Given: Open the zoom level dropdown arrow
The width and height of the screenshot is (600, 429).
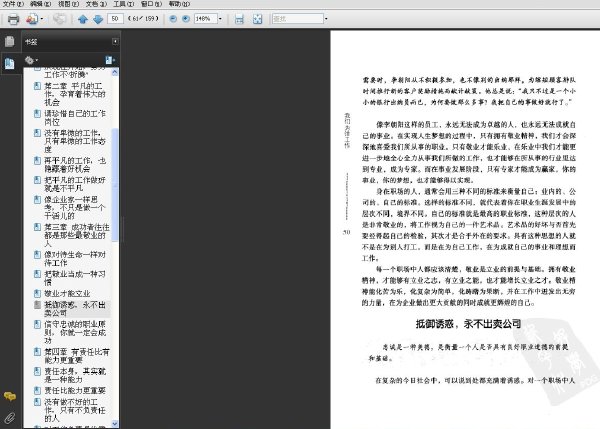Looking at the screenshot, I should point(220,19).
